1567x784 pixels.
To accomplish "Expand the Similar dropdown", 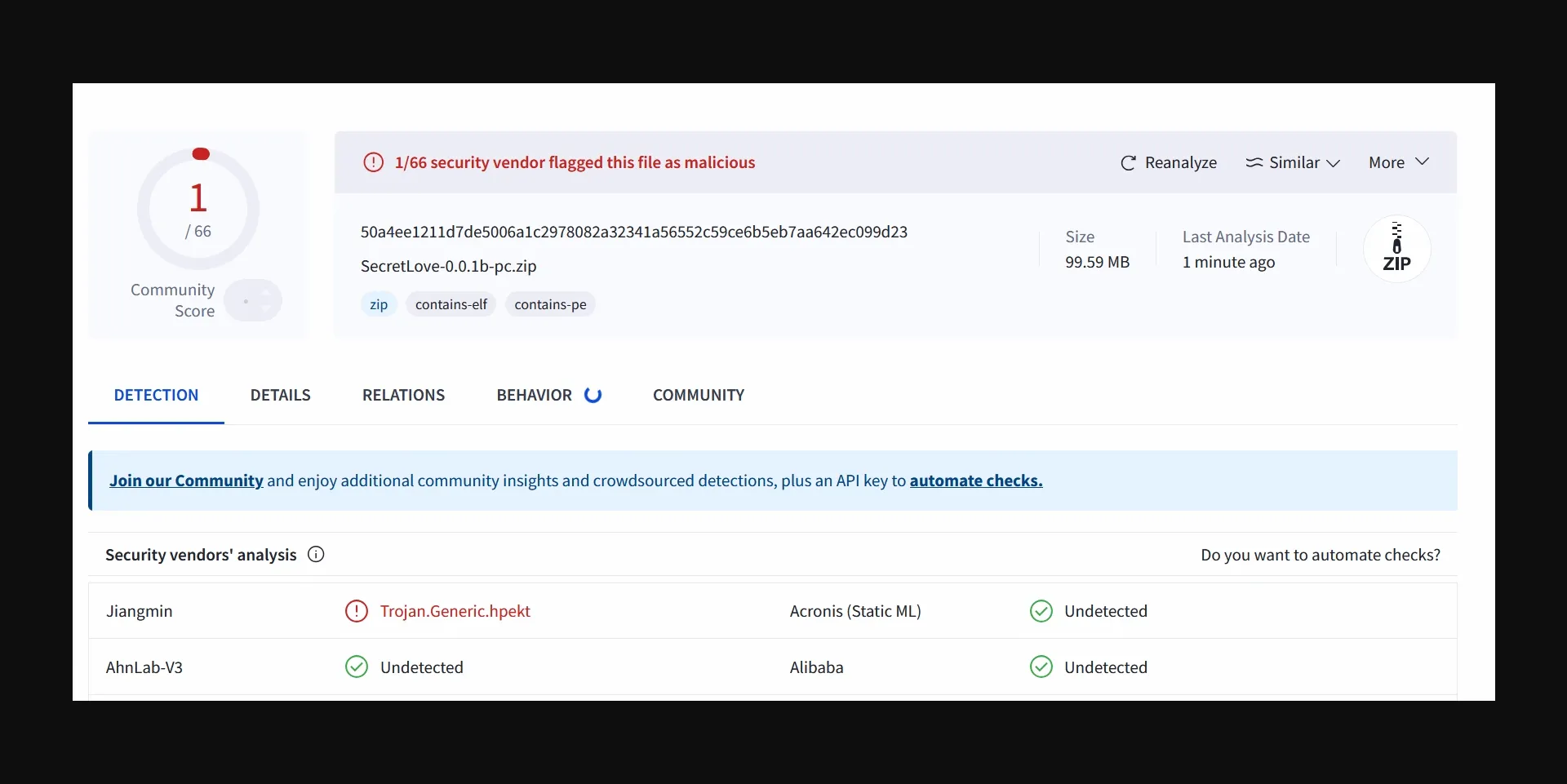I will pos(1293,163).
